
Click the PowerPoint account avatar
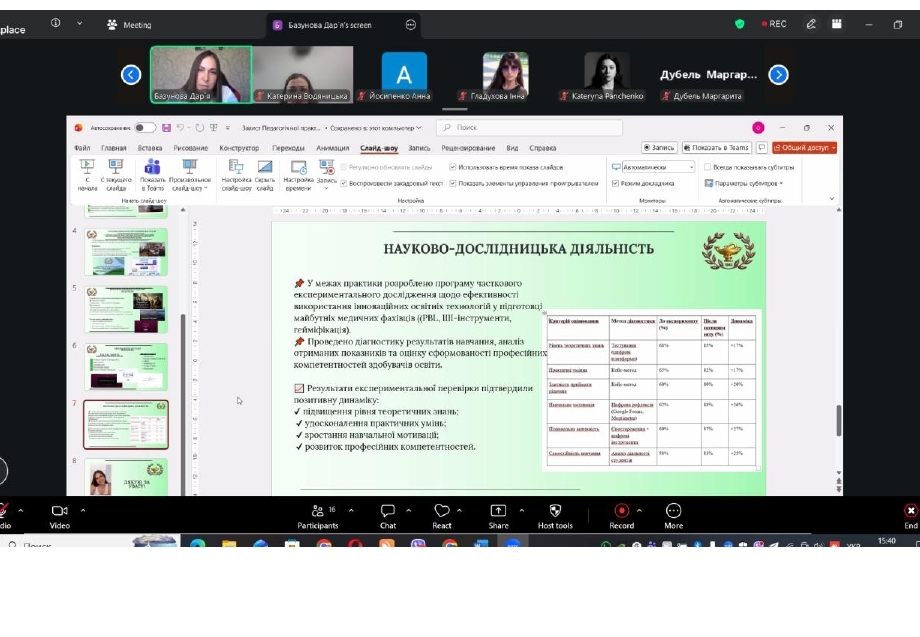[x=758, y=127]
